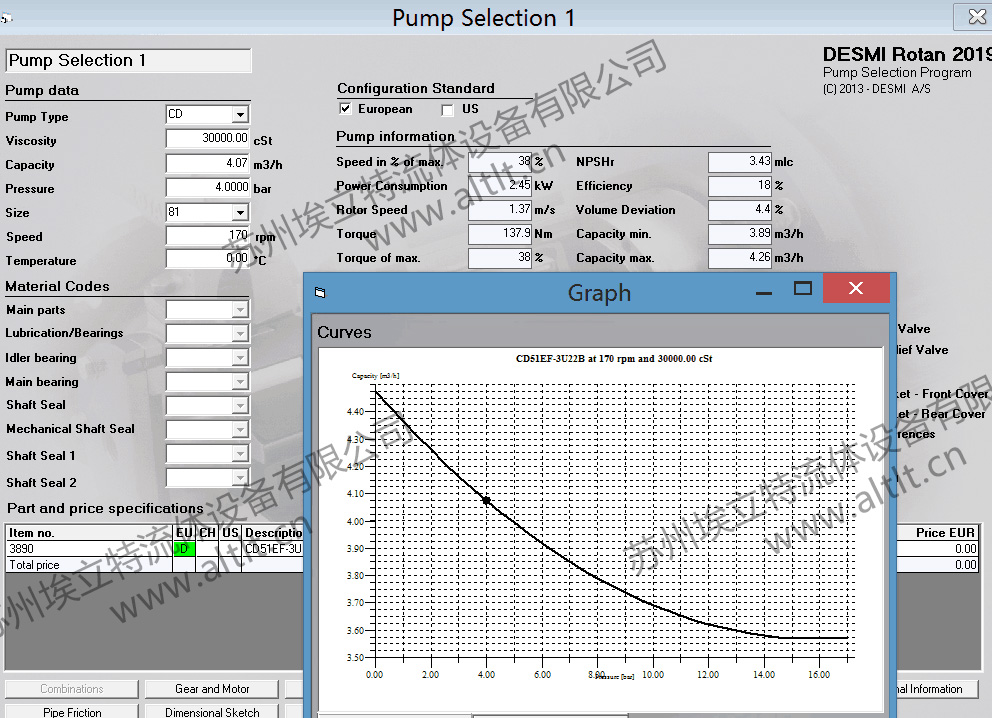Click the Torque value field 137.9
Image resolution: width=992 pixels, height=718 pixels.
500,234
